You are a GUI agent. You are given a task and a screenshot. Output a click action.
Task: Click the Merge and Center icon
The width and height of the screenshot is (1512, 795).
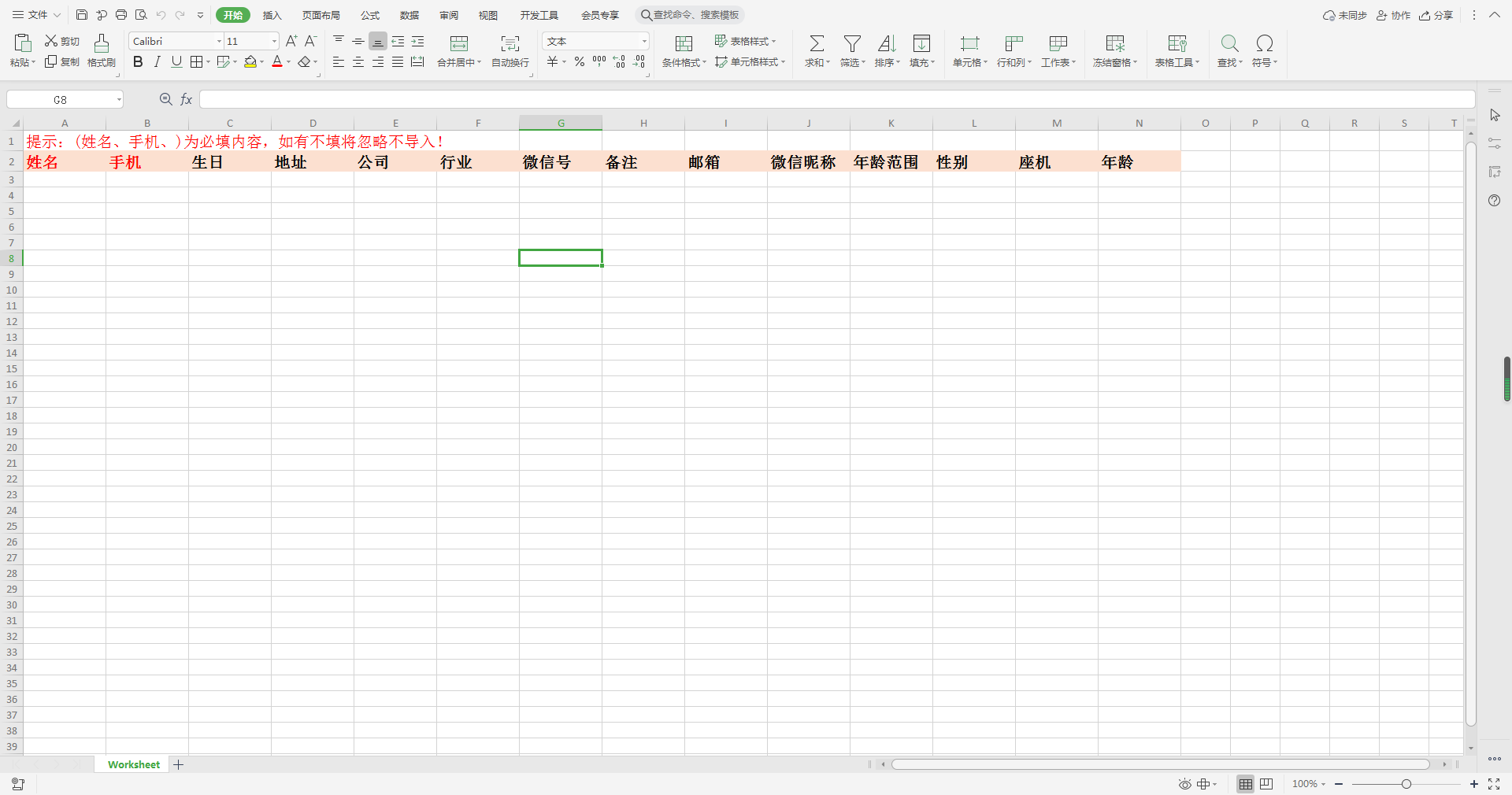pyautogui.click(x=458, y=43)
